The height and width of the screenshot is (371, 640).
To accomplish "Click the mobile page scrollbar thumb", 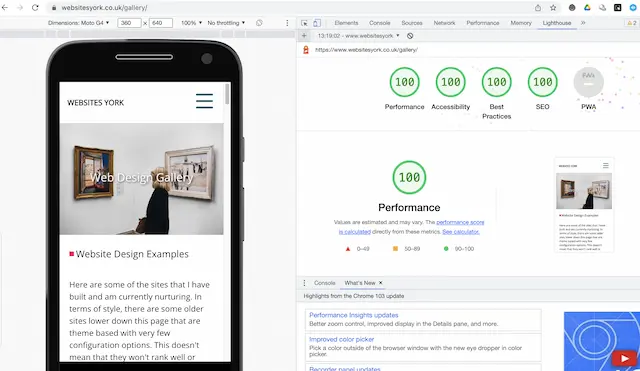I will pyautogui.click(x=227, y=94).
